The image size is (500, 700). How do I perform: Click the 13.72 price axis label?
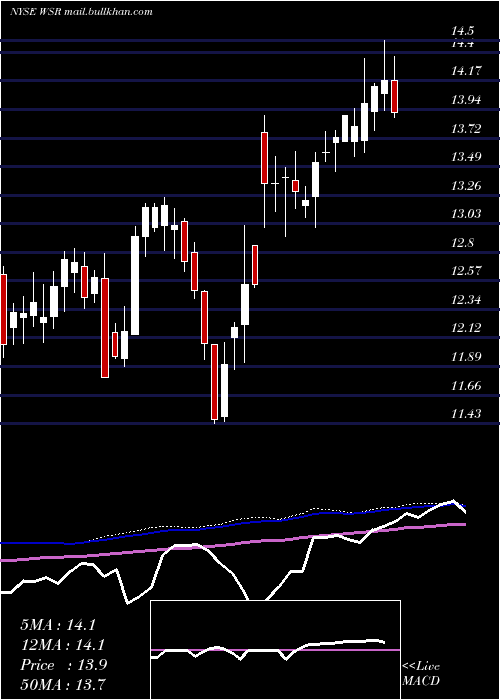coord(466,129)
